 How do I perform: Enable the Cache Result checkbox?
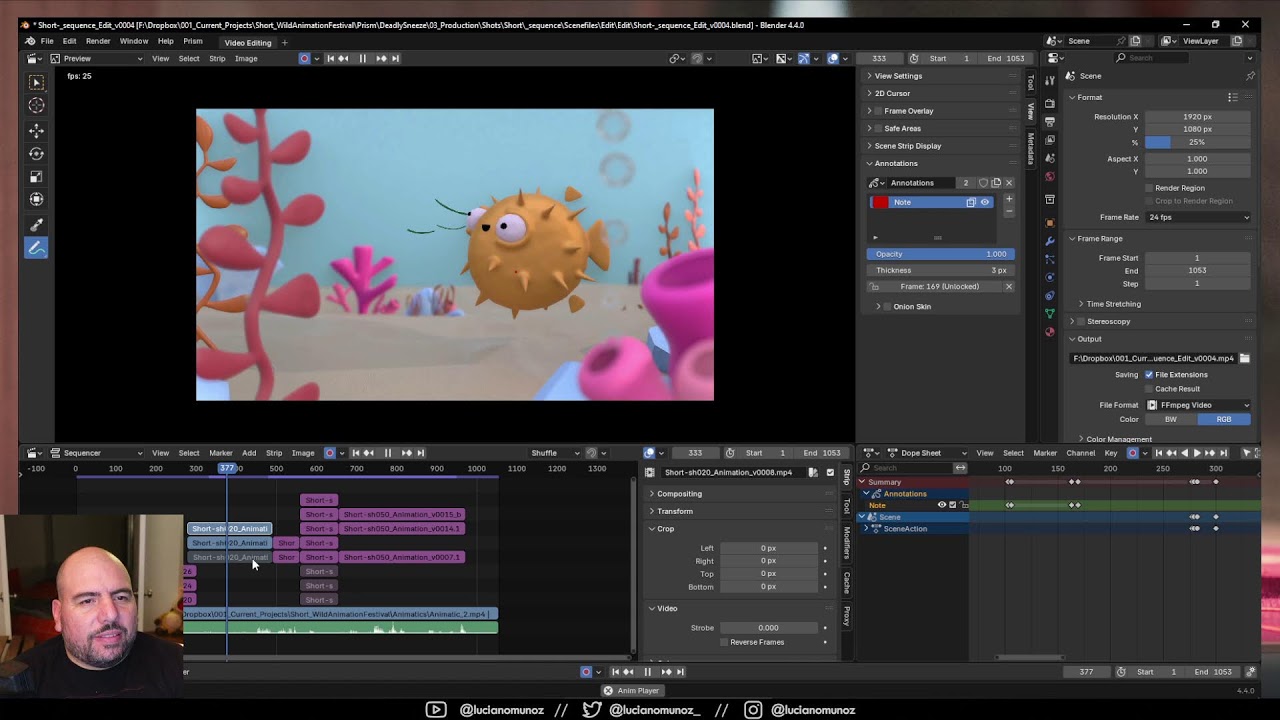1149,389
